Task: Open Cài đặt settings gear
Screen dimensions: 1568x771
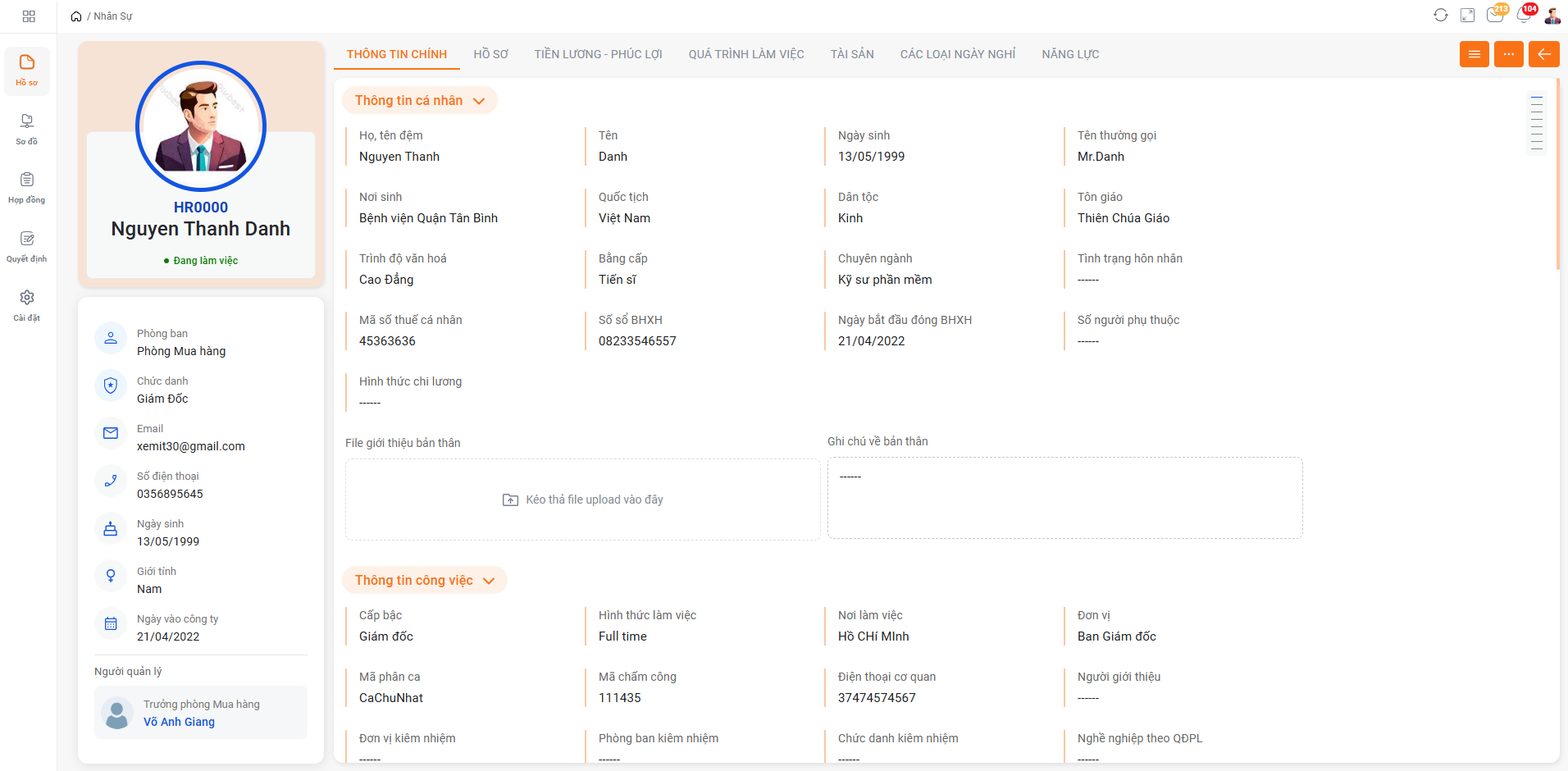Action: coord(27,305)
